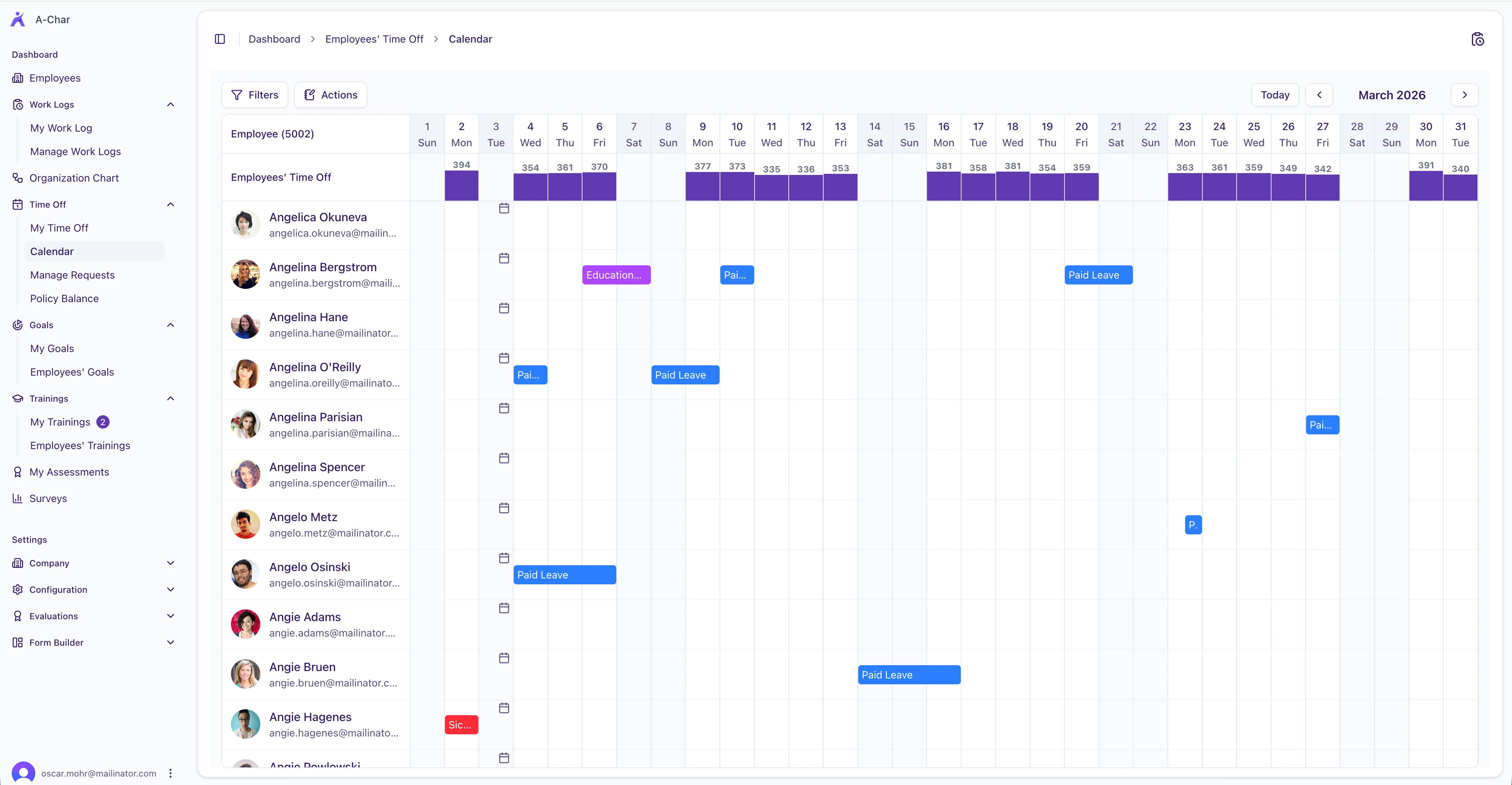1512x785 pixels.
Task: Toggle the sidebar panel icon
Action: click(x=220, y=39)
